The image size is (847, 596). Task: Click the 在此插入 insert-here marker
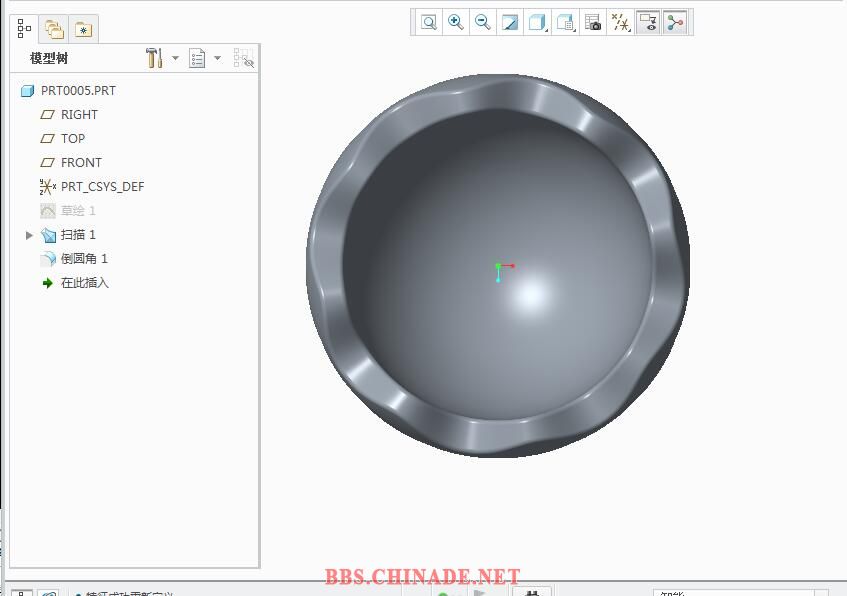click(x=84, y=283)
